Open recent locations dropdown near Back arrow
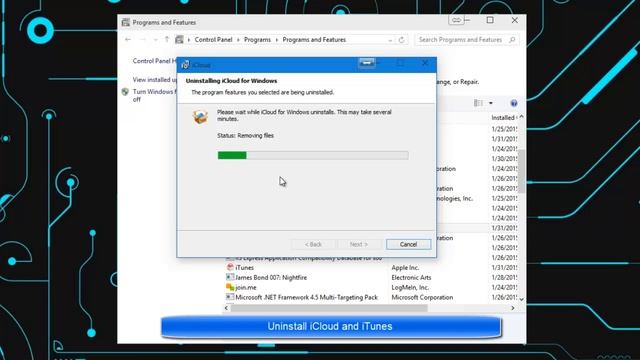This screenshot has width=640, height=360. tap(155, 40)
